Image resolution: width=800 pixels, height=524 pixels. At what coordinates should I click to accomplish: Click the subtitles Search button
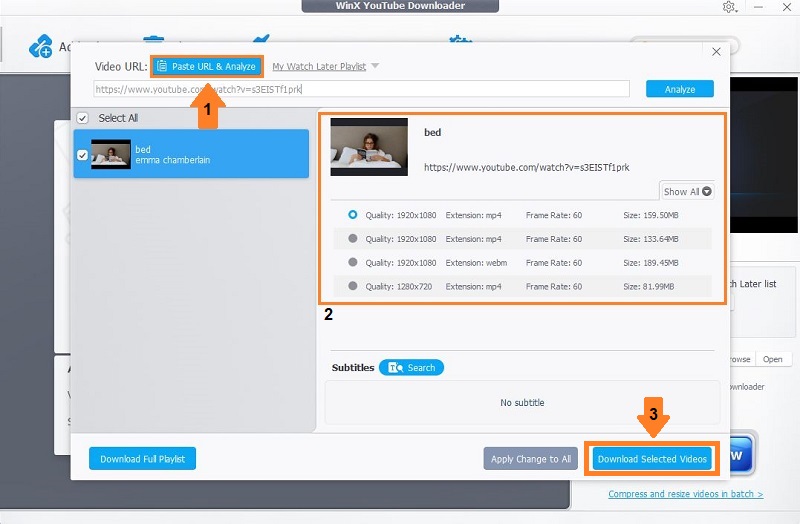[411, 368]
